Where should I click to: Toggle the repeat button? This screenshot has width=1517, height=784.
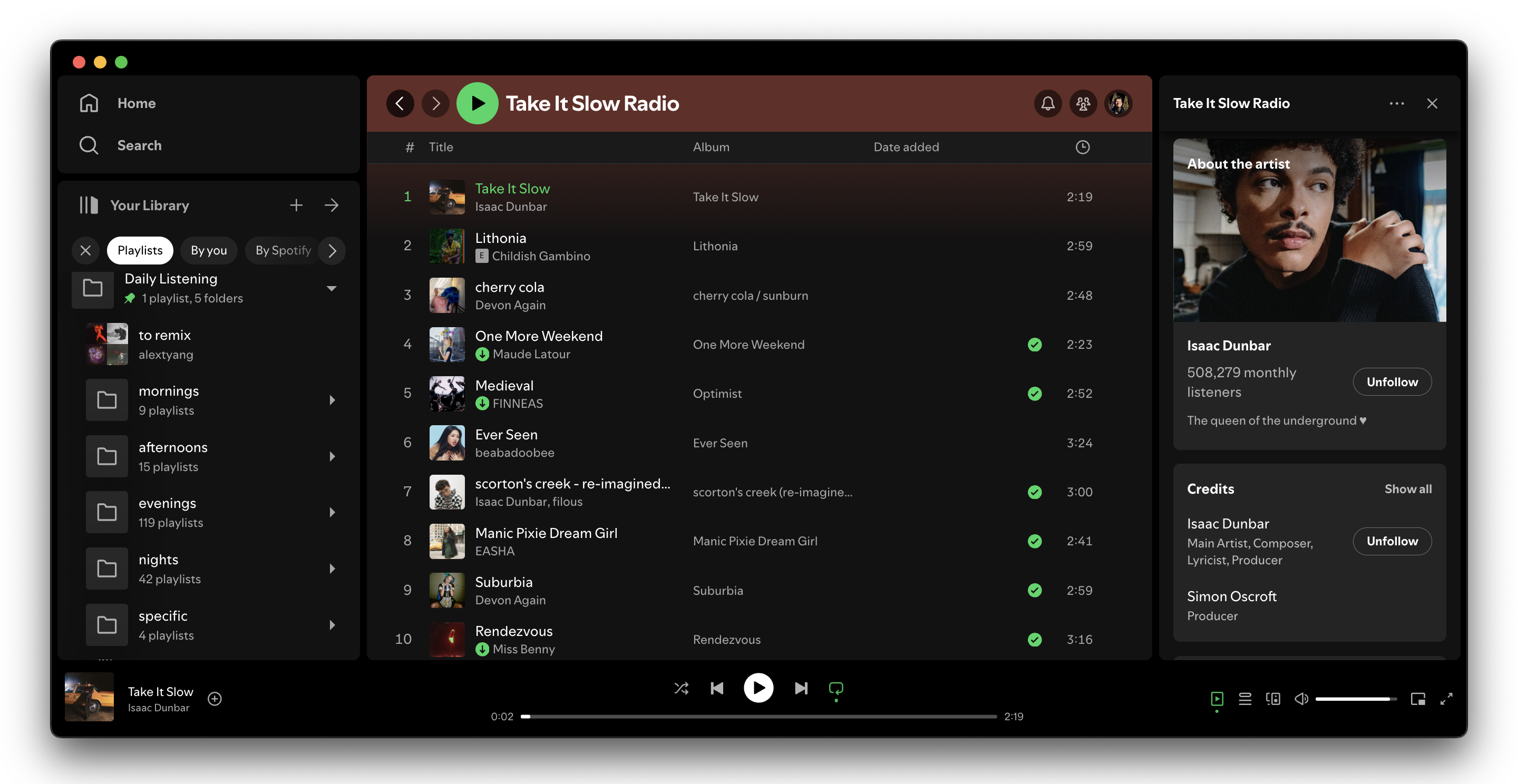tap(835, 688)
